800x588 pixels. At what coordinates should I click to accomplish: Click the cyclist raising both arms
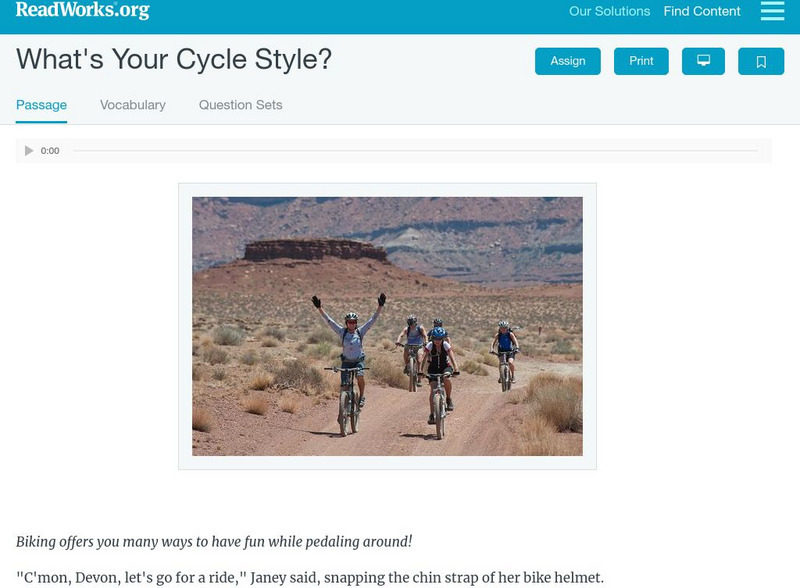point(349,345)
